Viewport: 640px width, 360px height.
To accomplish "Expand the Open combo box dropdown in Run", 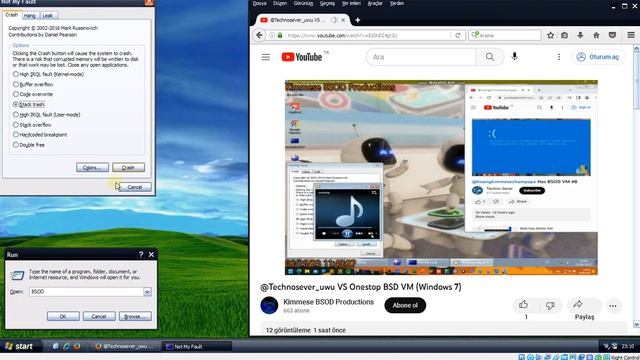I will coord(147,292).
